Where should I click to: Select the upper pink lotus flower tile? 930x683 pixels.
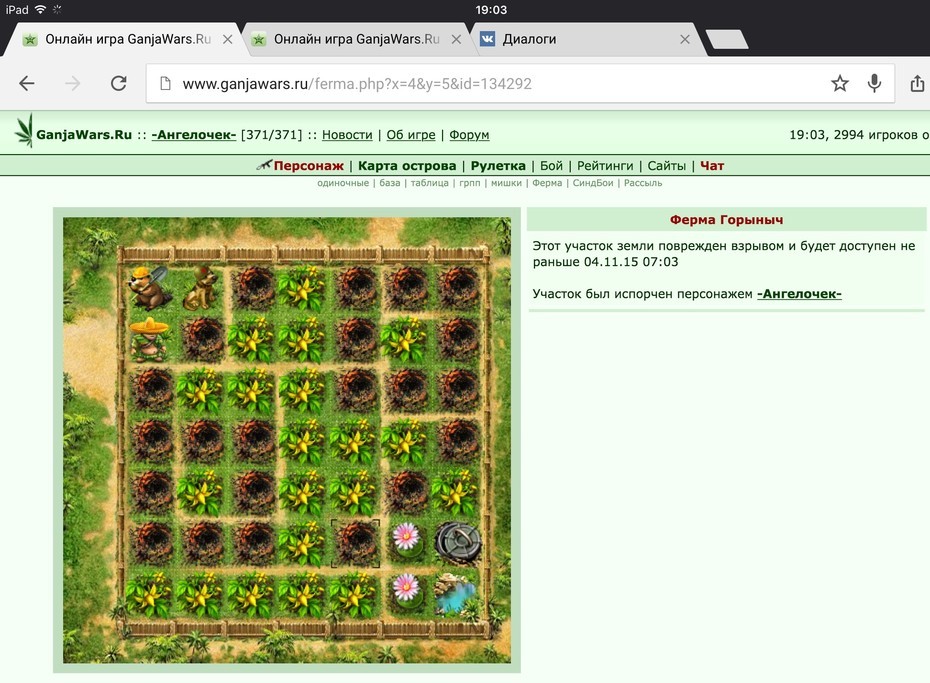pos(407,541)
